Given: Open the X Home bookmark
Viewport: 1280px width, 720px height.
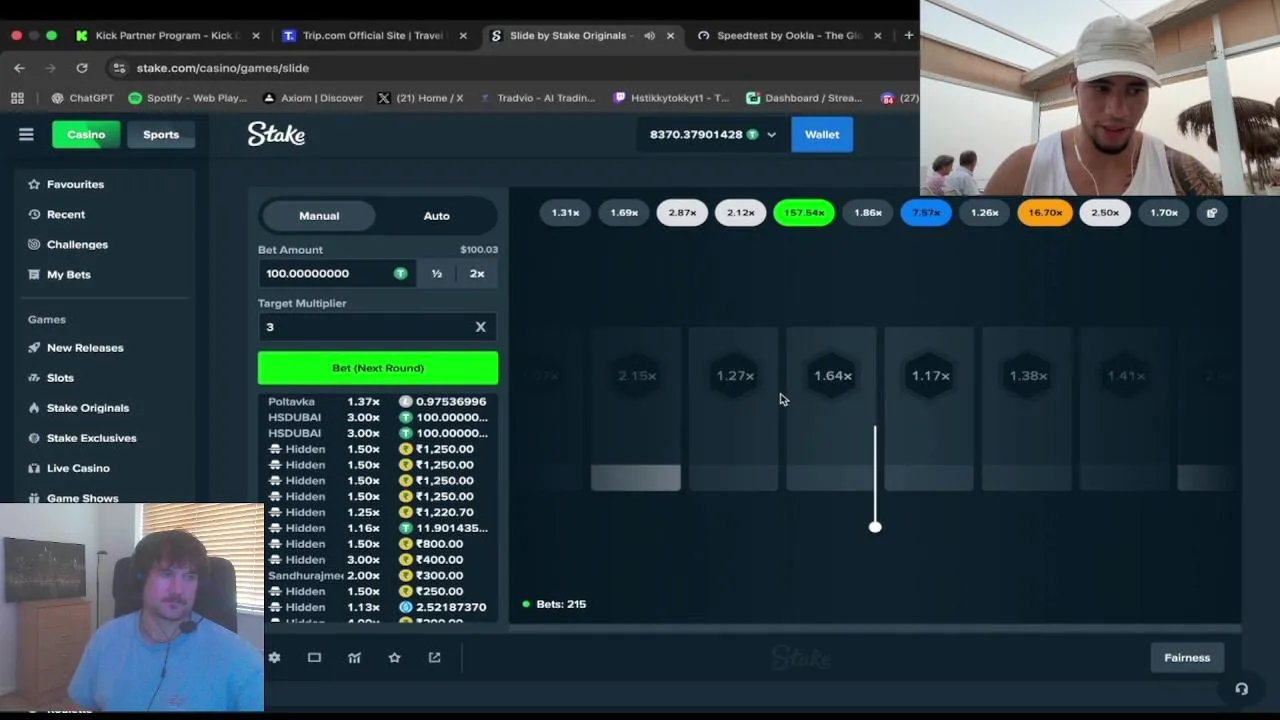Looking at the screenshot, I should point(420,98).
